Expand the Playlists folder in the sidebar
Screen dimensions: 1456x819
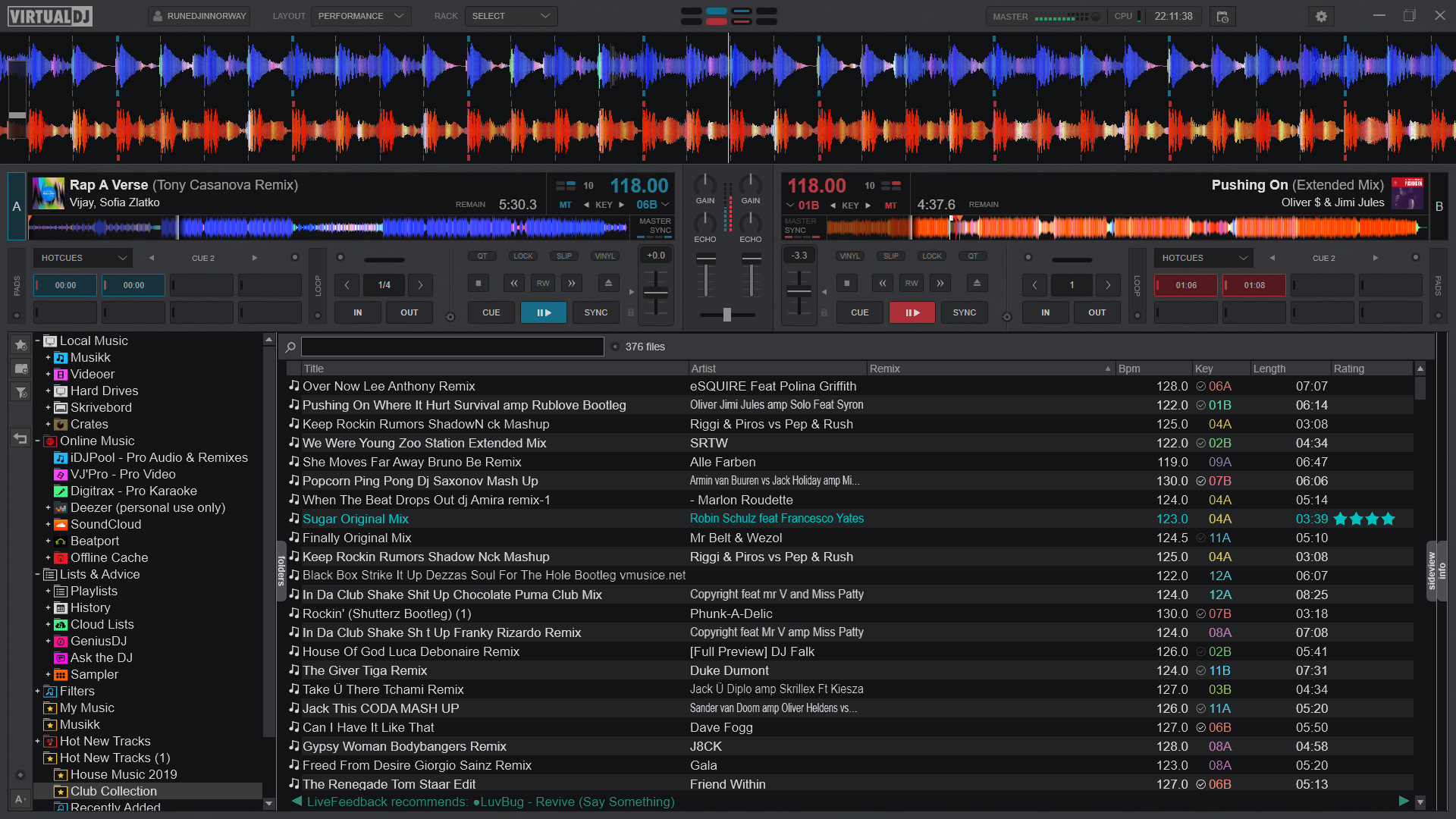49,591
